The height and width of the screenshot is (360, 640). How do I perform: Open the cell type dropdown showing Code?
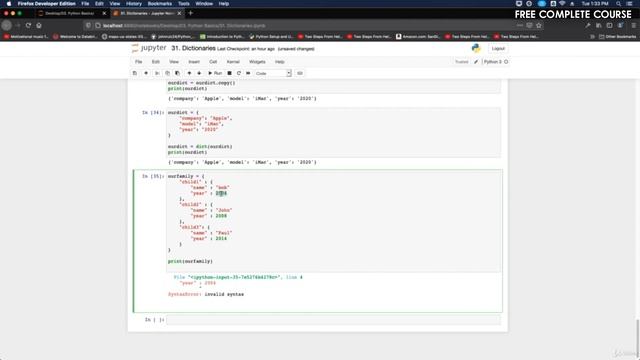point(273,73)
